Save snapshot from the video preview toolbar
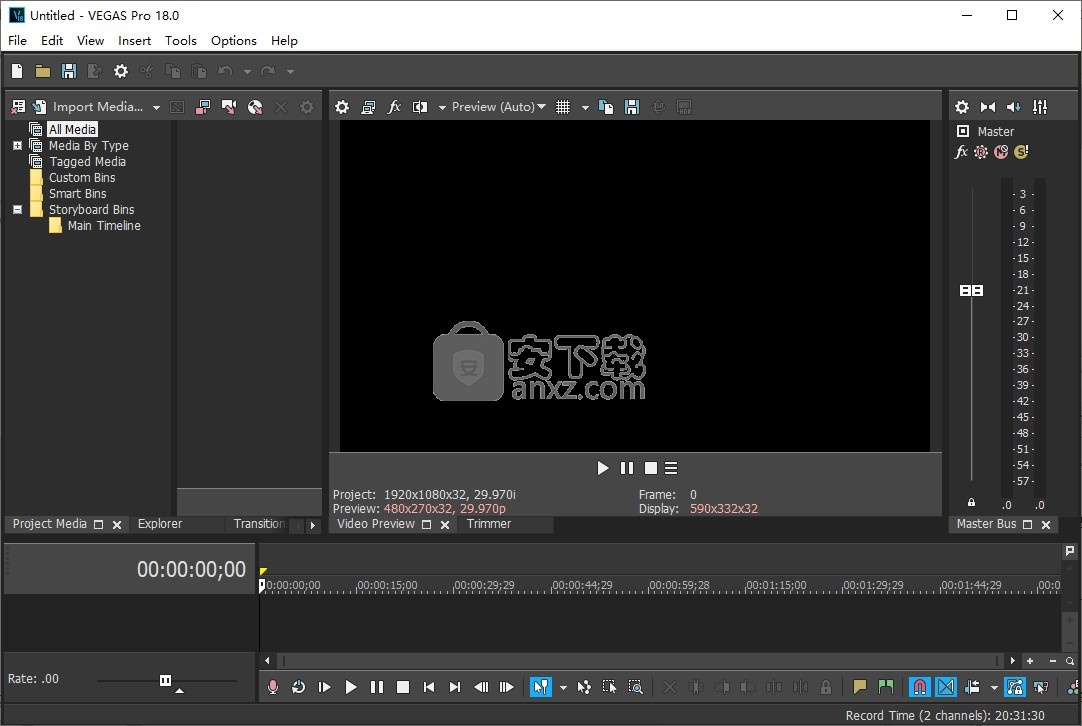The height and width of the screenshot is (726, 1082). (632, 107)
